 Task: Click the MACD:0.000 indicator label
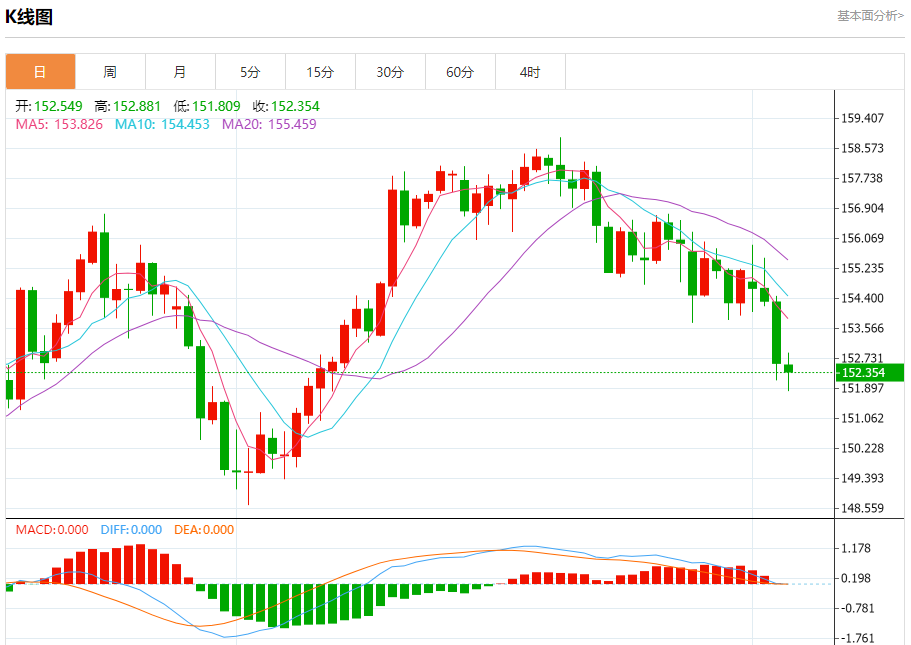pos(52,530)
